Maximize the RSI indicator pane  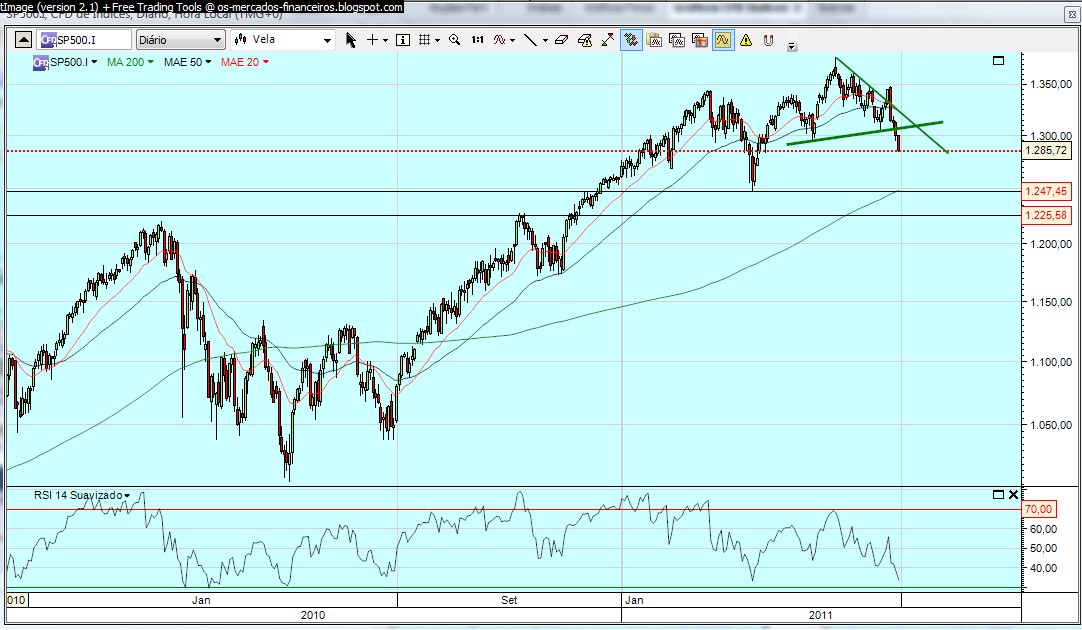click(999, 495)
